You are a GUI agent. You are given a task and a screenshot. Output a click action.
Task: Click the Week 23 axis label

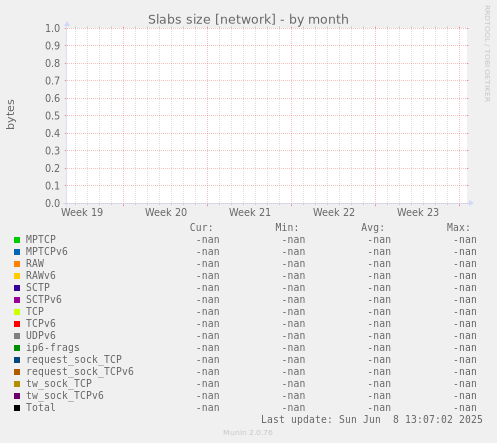click(x=418, y=212)
